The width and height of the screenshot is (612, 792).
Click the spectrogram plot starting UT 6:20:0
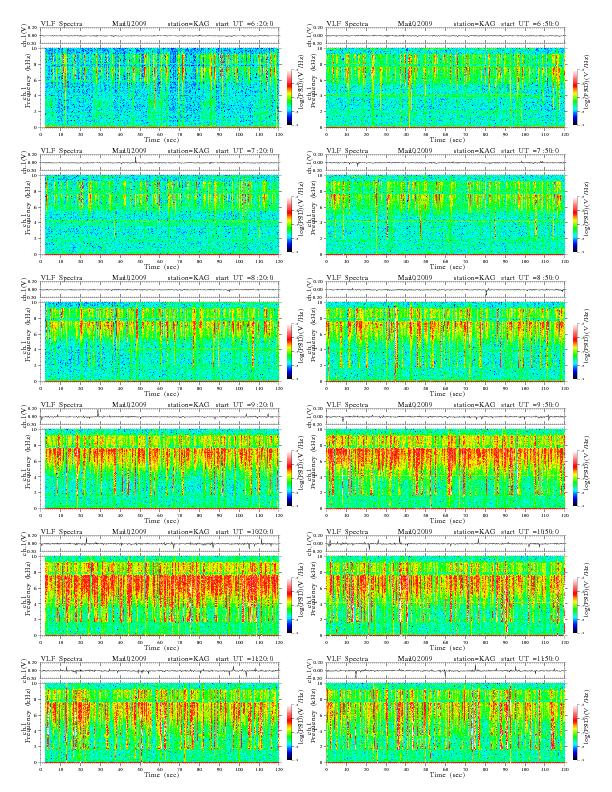160,88
